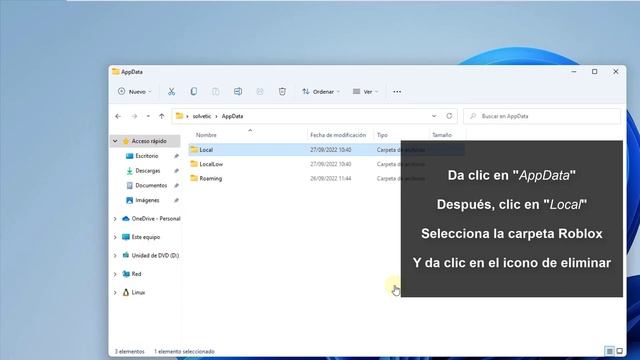Open Descargas in the sidebar
640x360 pixels.
[x=148, y=171]
